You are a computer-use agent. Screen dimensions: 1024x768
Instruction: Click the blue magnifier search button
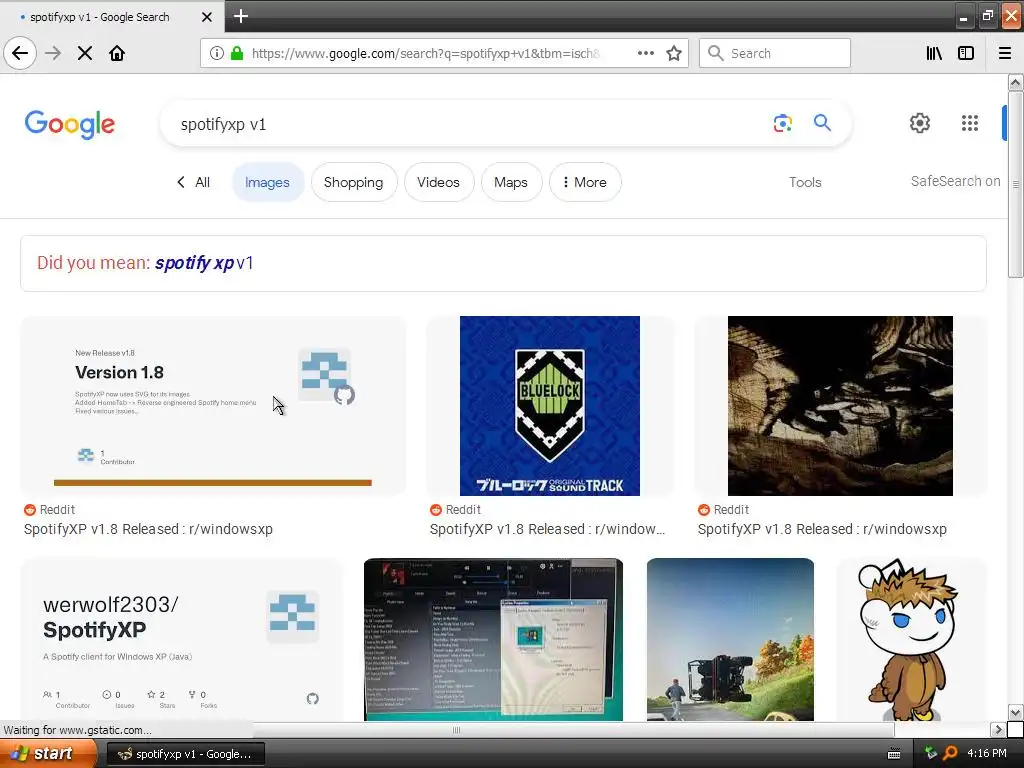click(x=822, y=122)
